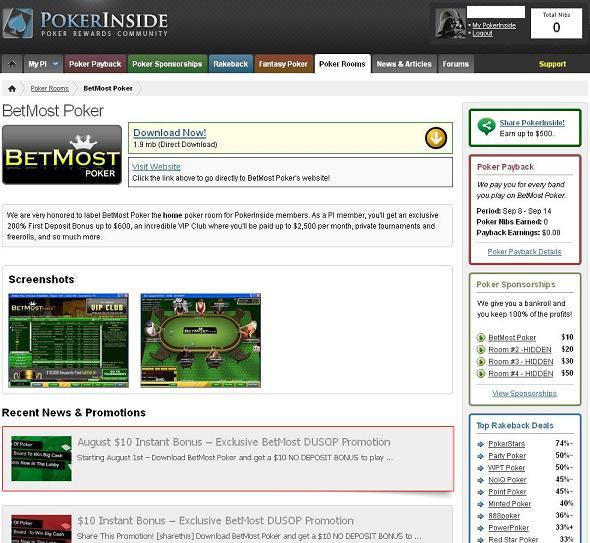
Task: Click arrow icon beside PokerStars rakeback
Action: click(x=481, y=444)
